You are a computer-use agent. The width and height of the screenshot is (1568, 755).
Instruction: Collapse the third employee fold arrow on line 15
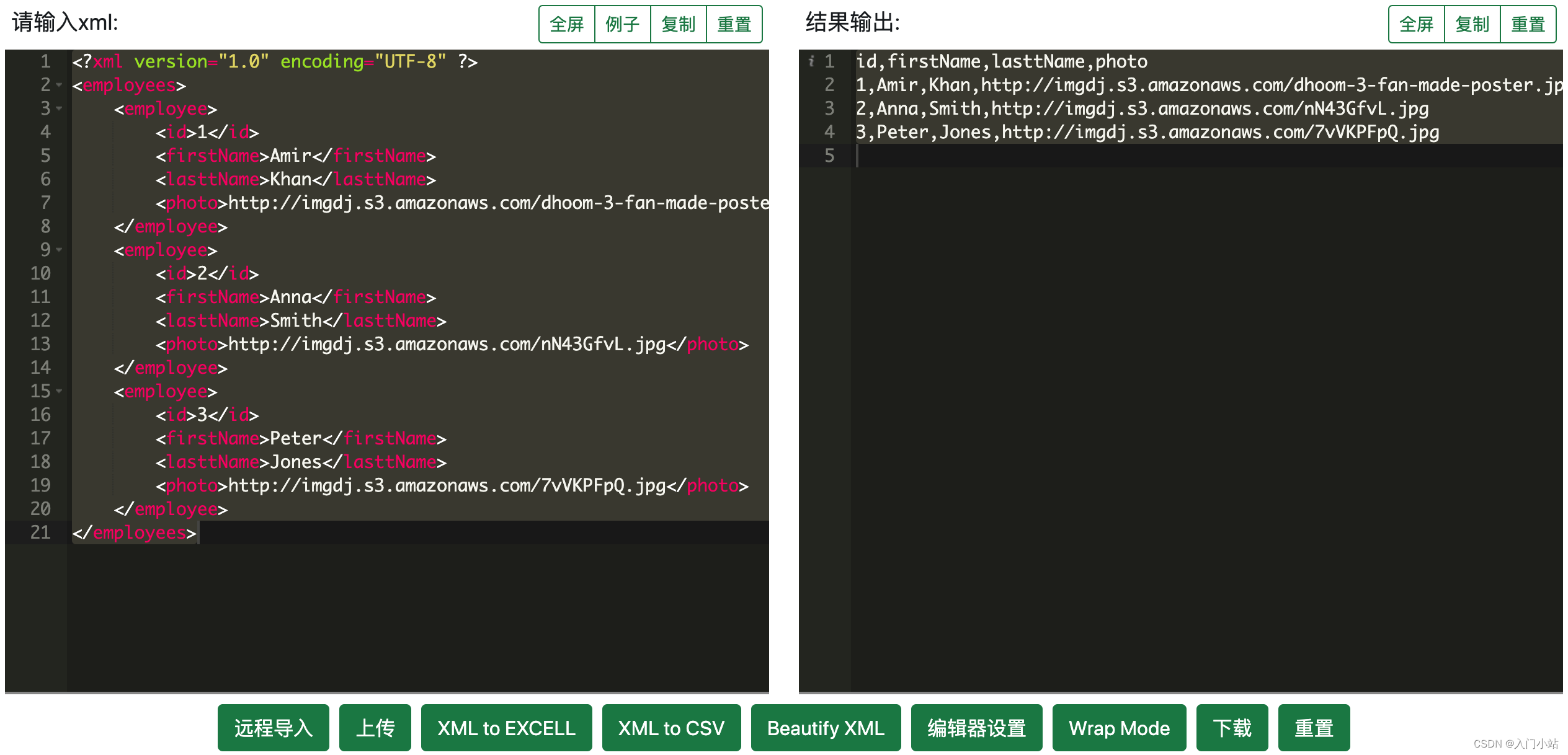(60, 391)
